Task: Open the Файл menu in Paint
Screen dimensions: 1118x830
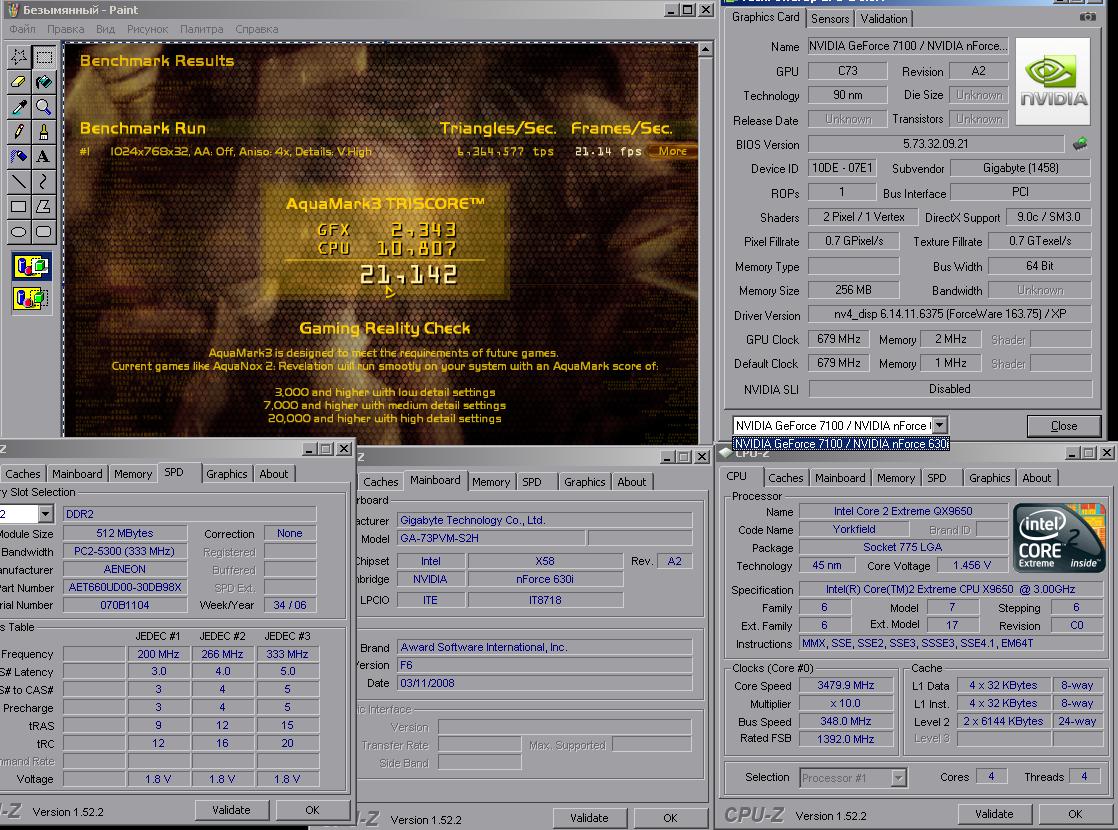Action: click(22, 29)
